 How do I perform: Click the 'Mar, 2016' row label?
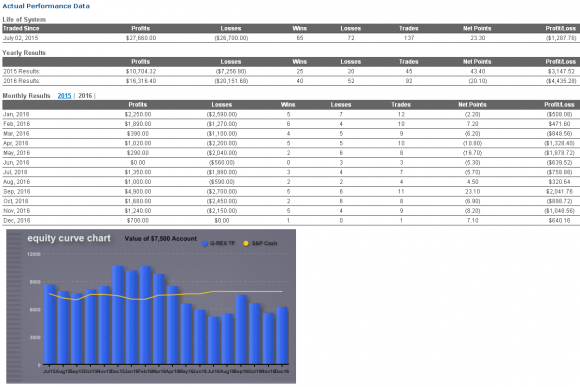point(16,134)
